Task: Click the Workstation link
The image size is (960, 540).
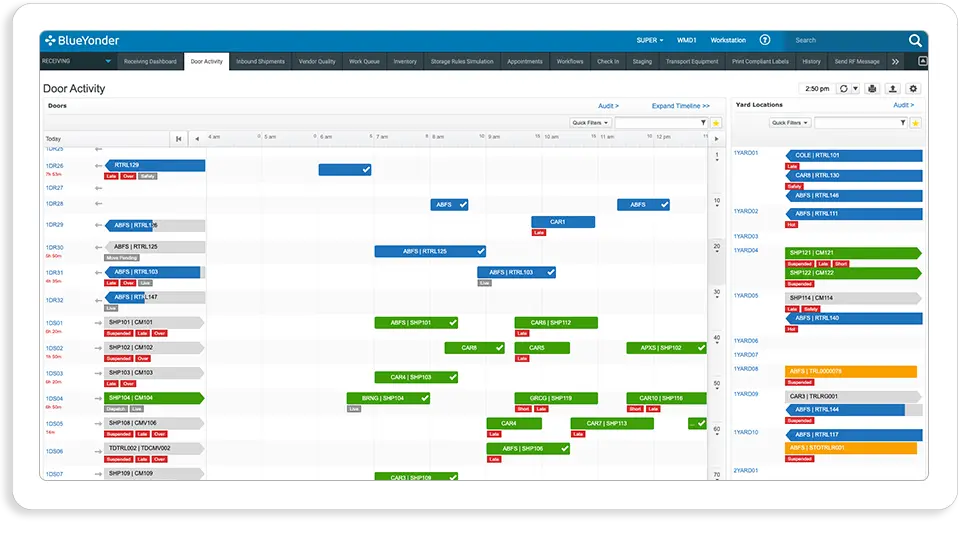Action: click(728, 40)
